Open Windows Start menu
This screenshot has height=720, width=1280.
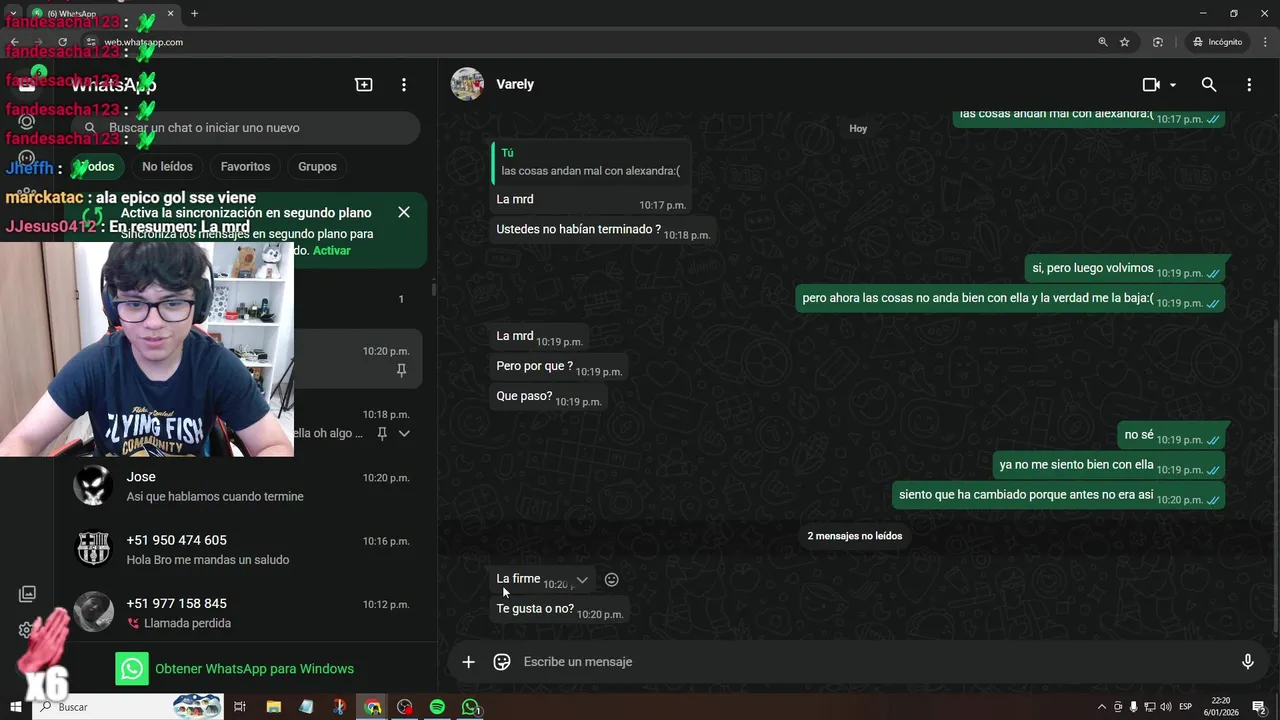click(x=15, y=707)
